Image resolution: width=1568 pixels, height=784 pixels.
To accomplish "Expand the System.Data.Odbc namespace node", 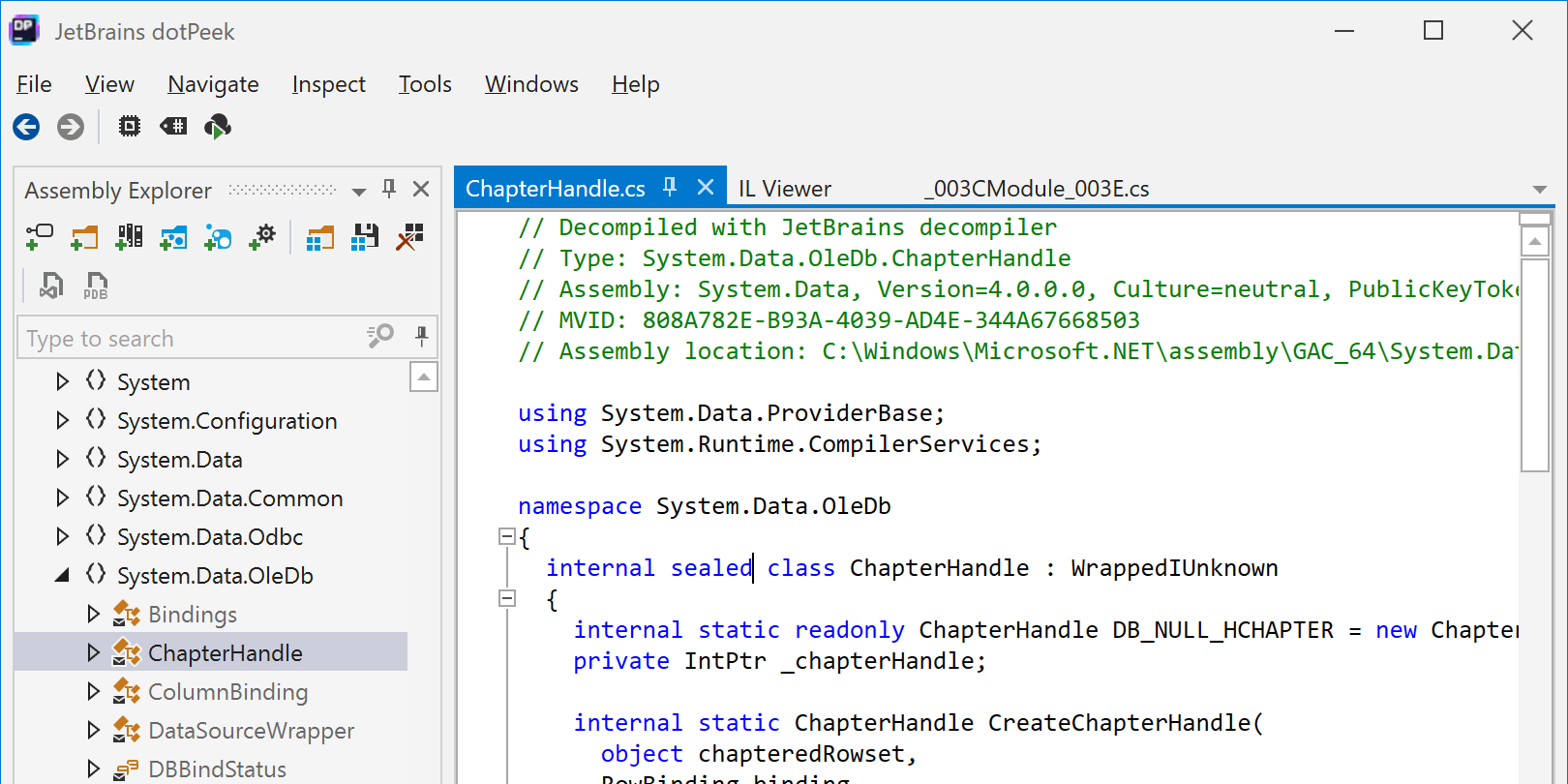I will 63,537.
